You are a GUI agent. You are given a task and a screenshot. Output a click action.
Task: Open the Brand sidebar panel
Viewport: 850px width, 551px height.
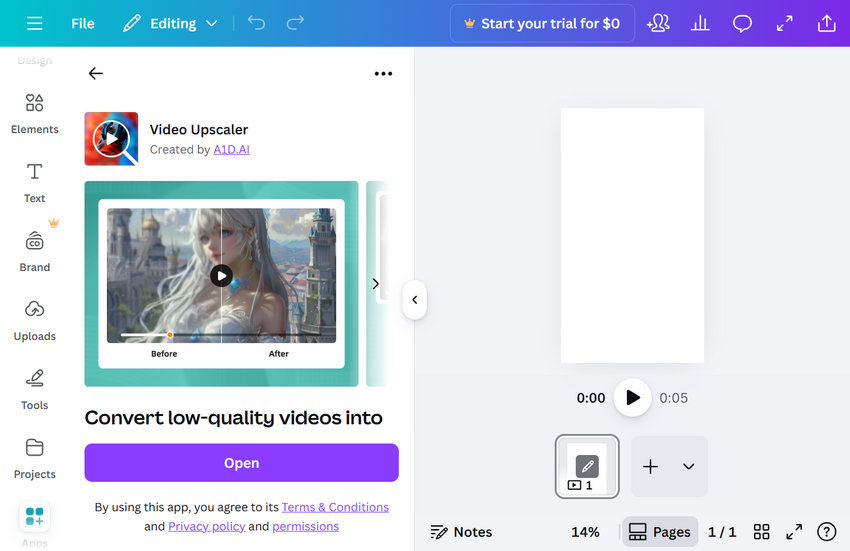[35, 252]
